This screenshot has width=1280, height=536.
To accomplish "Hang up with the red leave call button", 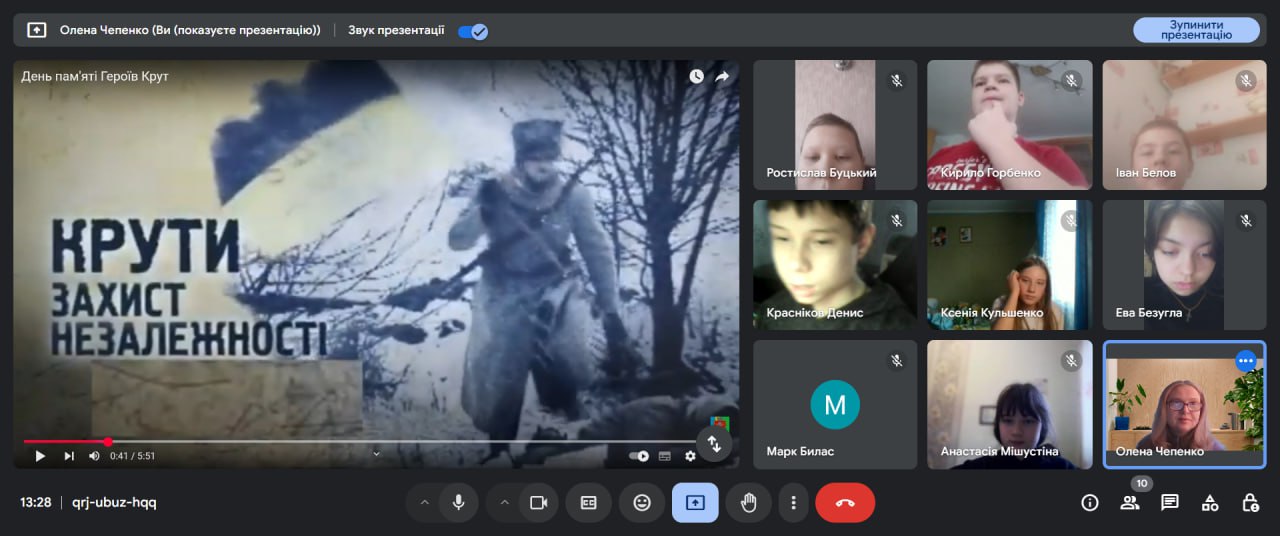I will [845, 503].
